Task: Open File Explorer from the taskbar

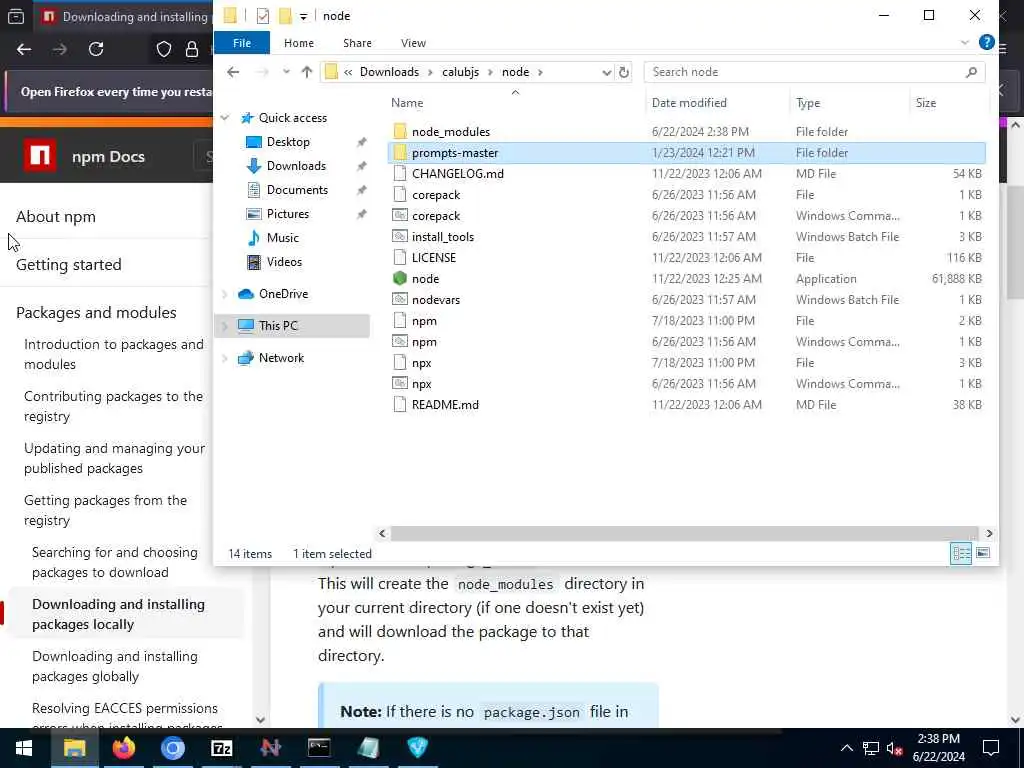Action: tap(74, 748)
